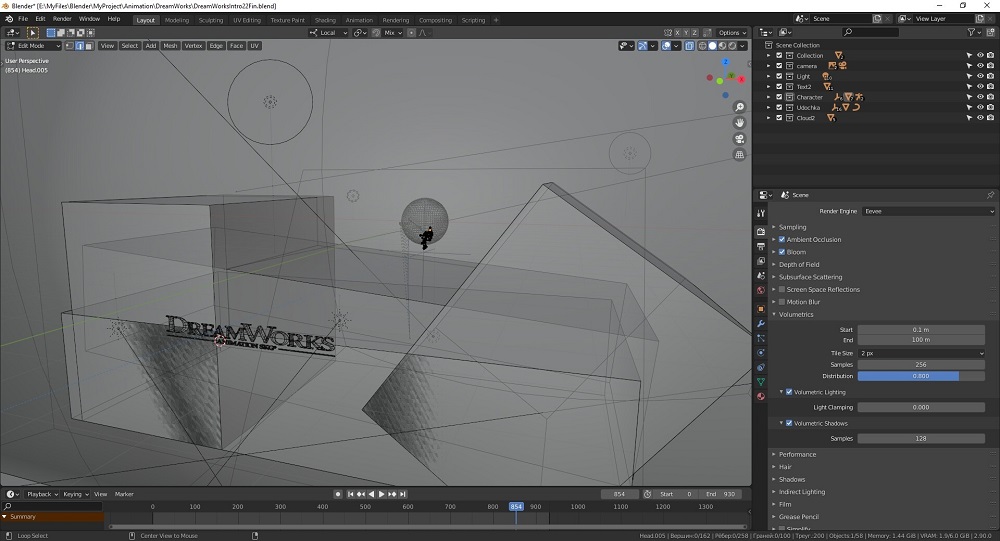Open the Playback menu in timeline
Viewport: 1000px width, 541px height.
42,494
